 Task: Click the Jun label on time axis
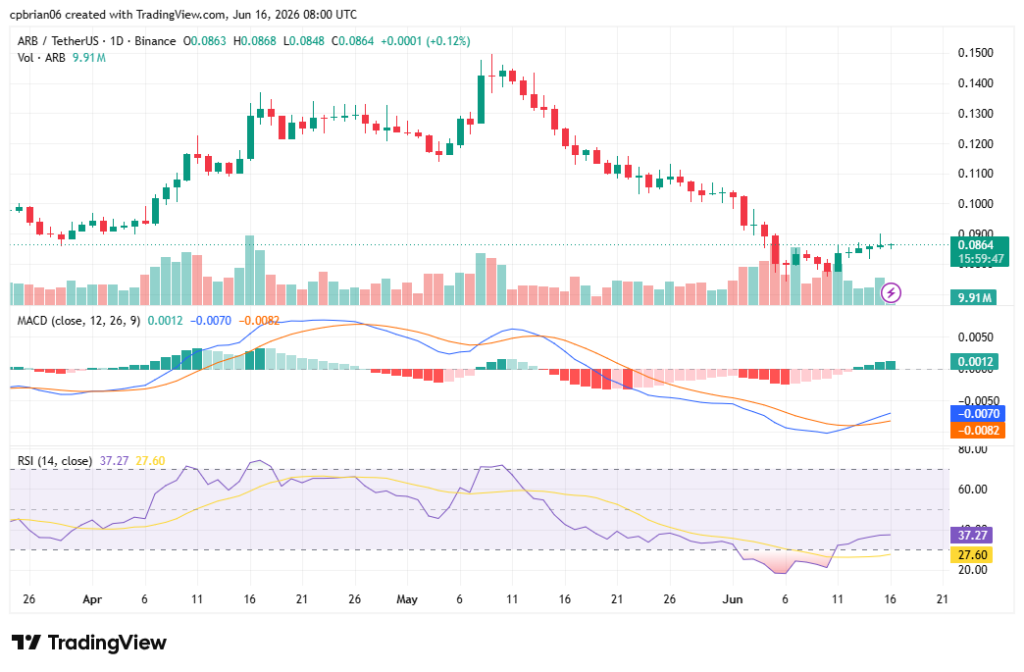point(733,600)
